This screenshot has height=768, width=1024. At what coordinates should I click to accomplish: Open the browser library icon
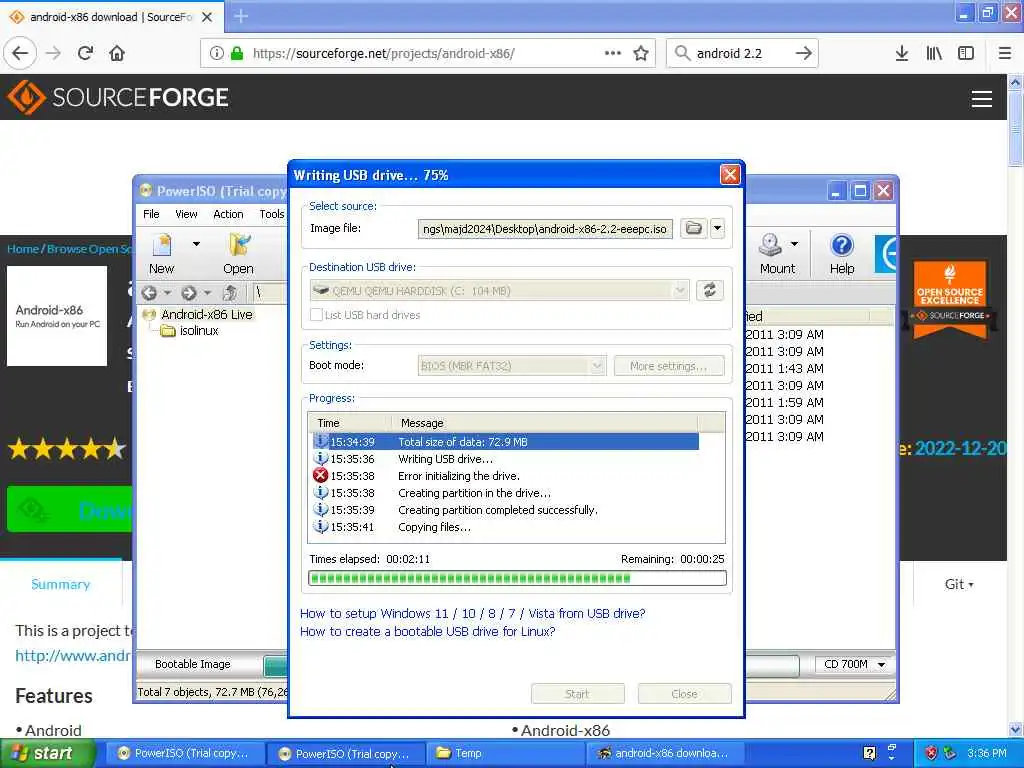point(934,54)
